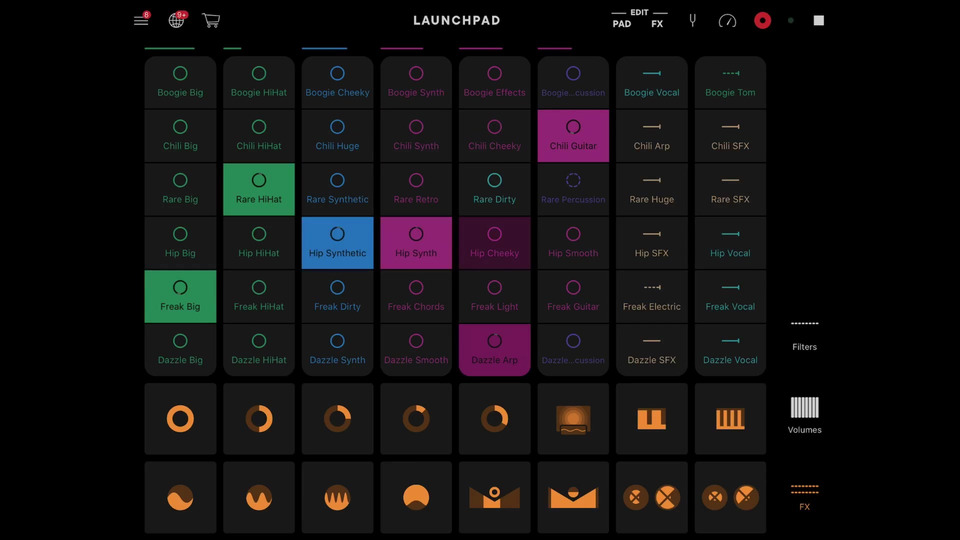Image resolution: width=960 pixels, height=540 pixels.
Task: Tap the Boogie Tom pad
Action: [x=730, y=82]
